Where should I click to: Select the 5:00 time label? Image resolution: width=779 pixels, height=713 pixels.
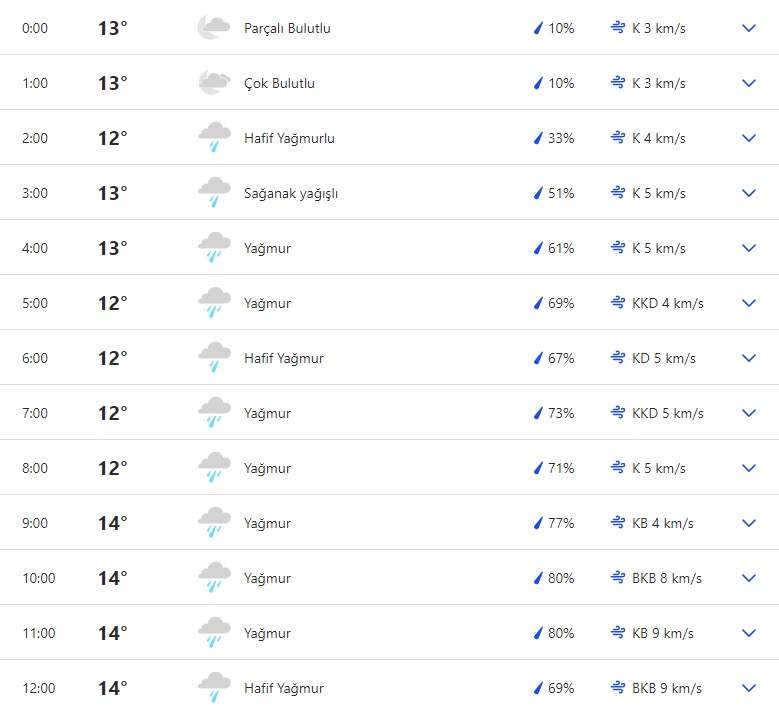coord(35,303)
